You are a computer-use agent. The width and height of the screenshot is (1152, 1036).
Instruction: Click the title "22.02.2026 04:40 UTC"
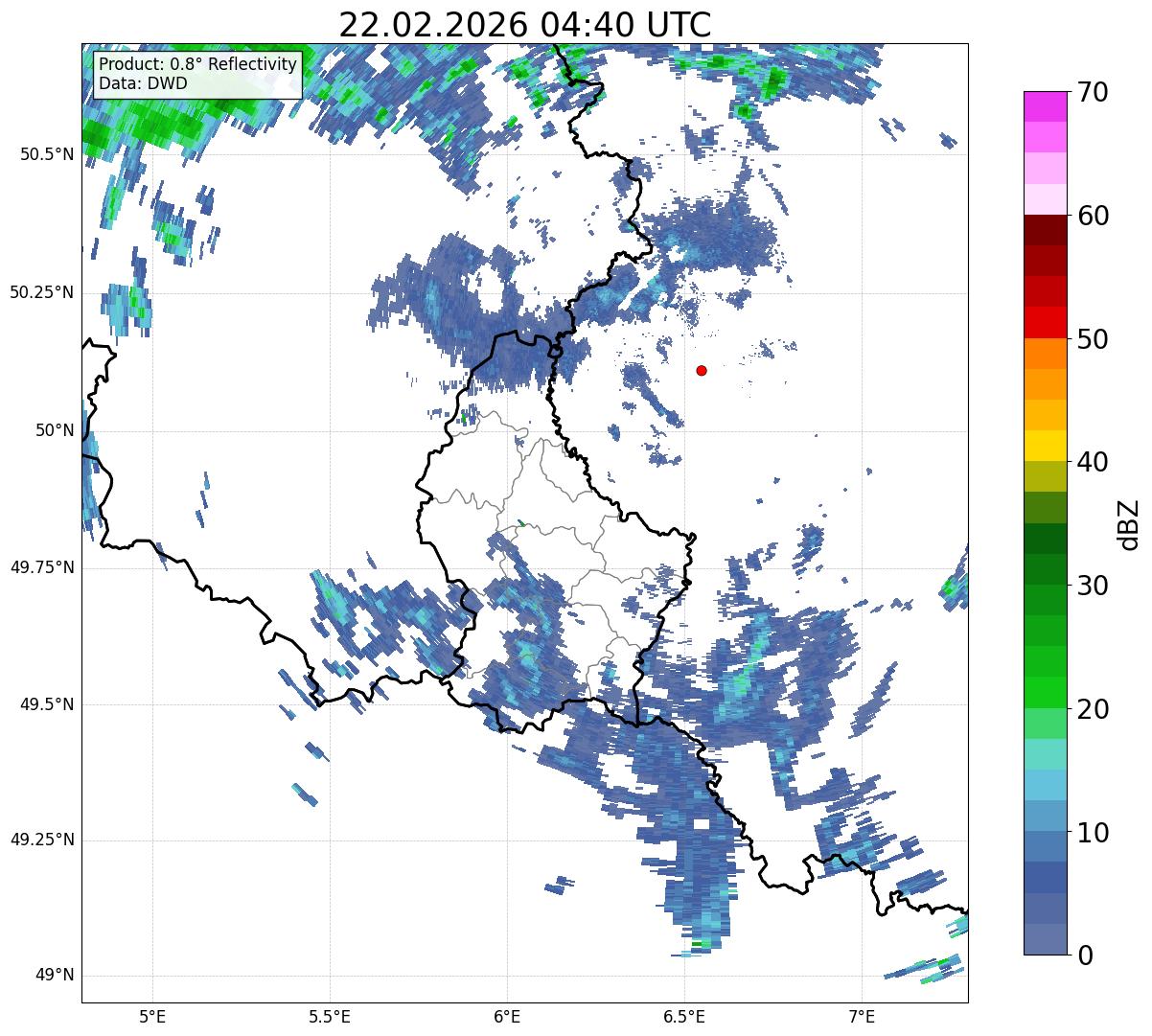pos(525,24)
